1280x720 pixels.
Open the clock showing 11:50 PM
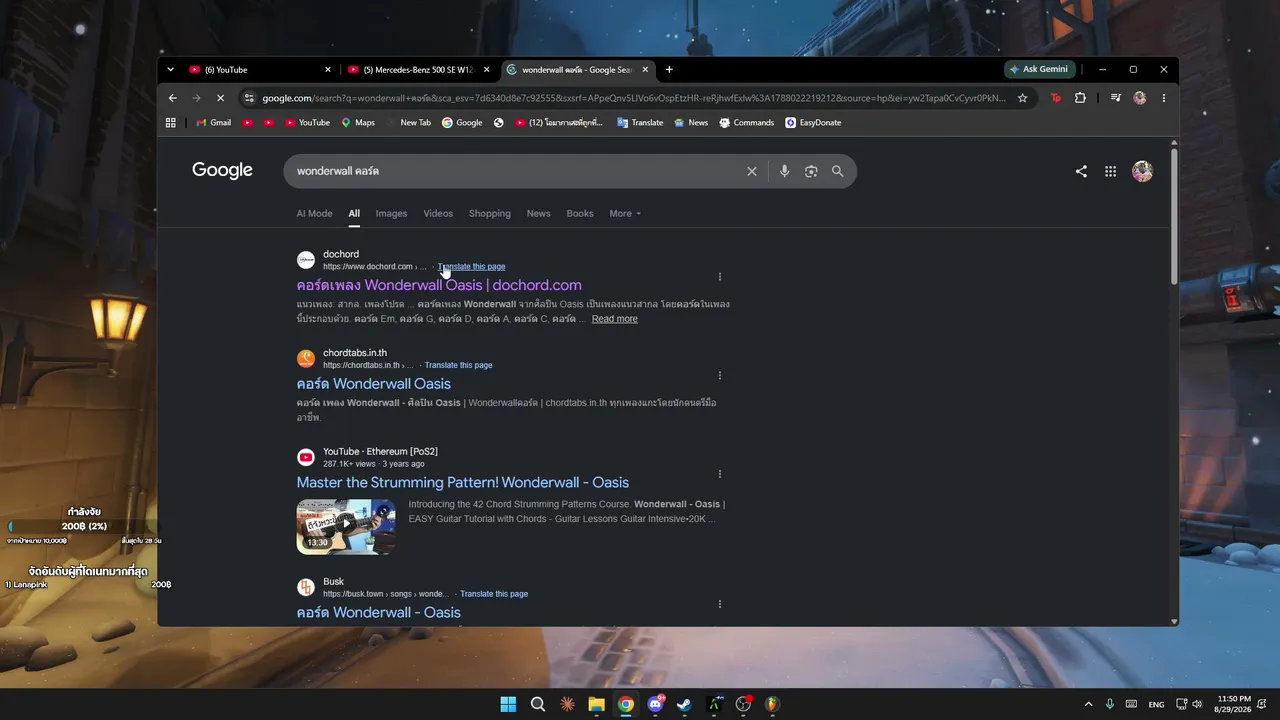click(1234, 704)
